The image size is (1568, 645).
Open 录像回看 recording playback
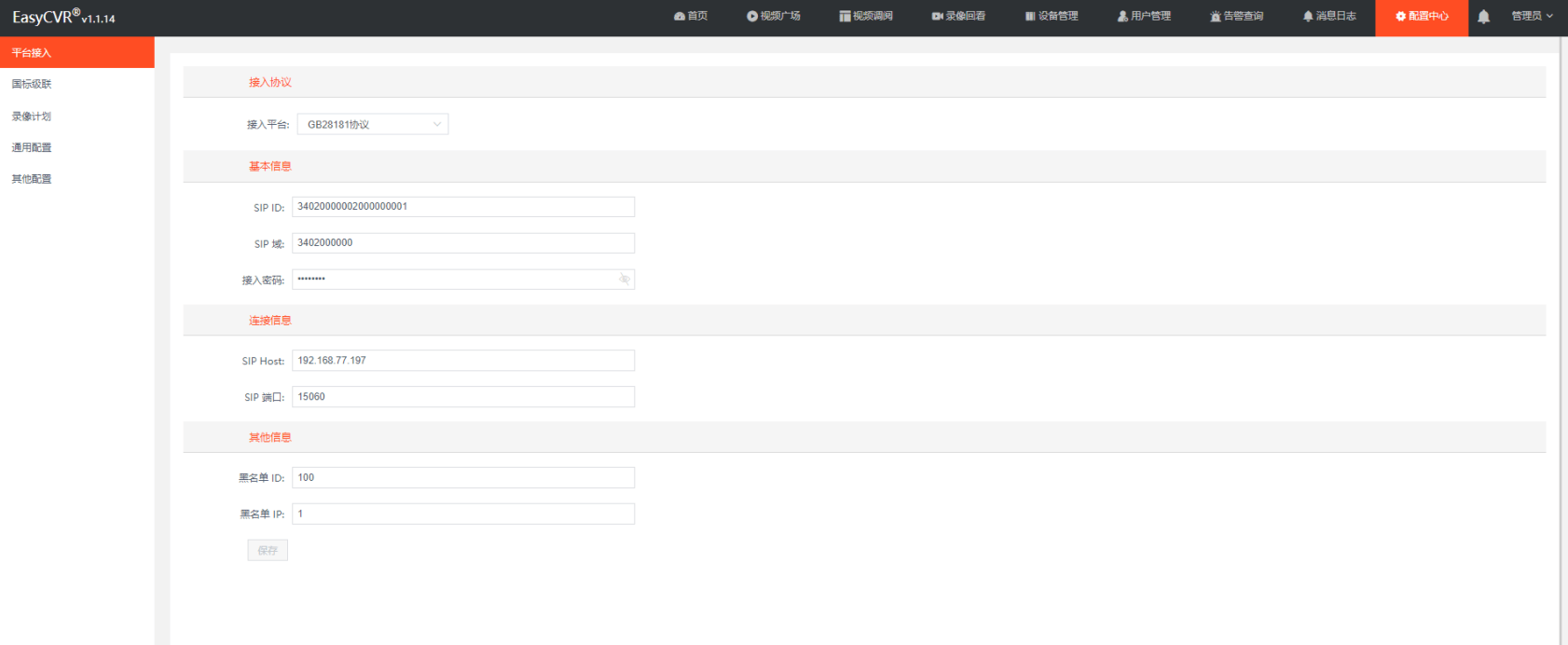(x=958, y=17)
